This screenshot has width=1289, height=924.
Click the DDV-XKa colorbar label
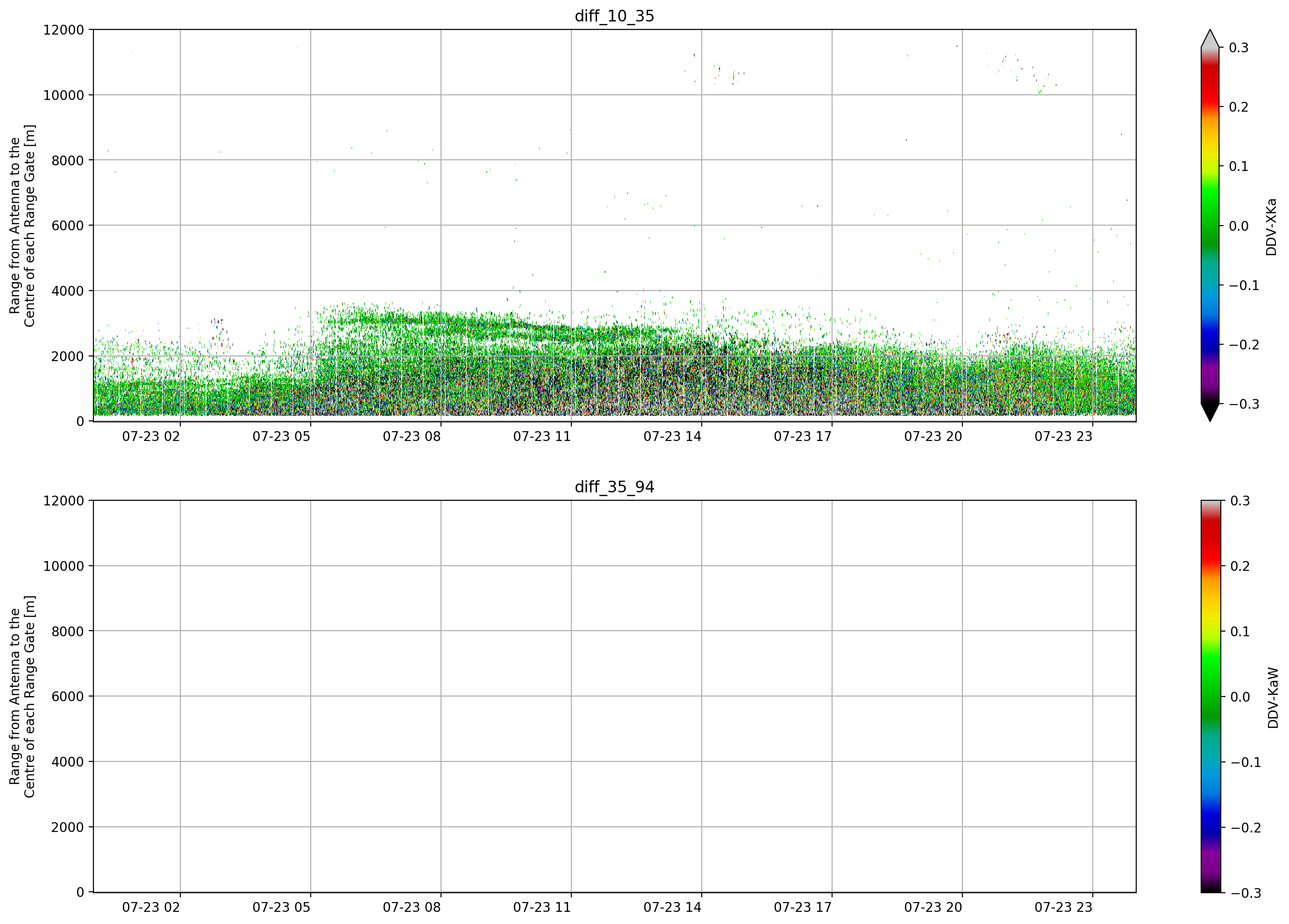pos(1271,227)
